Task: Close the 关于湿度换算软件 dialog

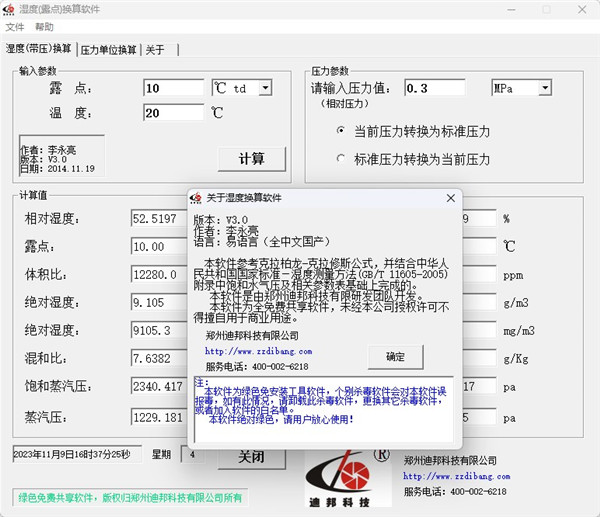Action: pos(451,198)
